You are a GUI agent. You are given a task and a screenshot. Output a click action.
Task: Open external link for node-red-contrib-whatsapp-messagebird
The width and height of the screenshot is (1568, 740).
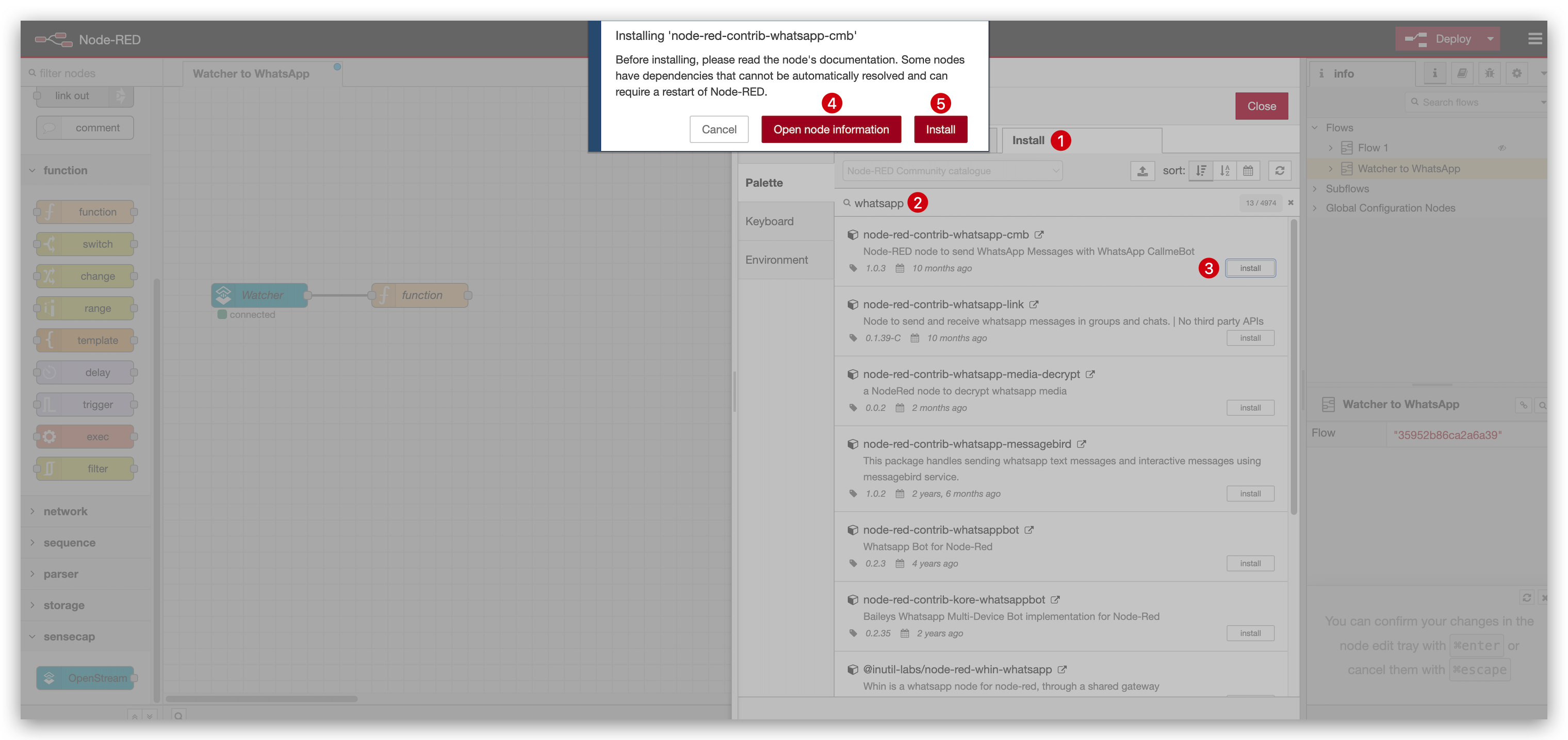tap(1081, 444)
